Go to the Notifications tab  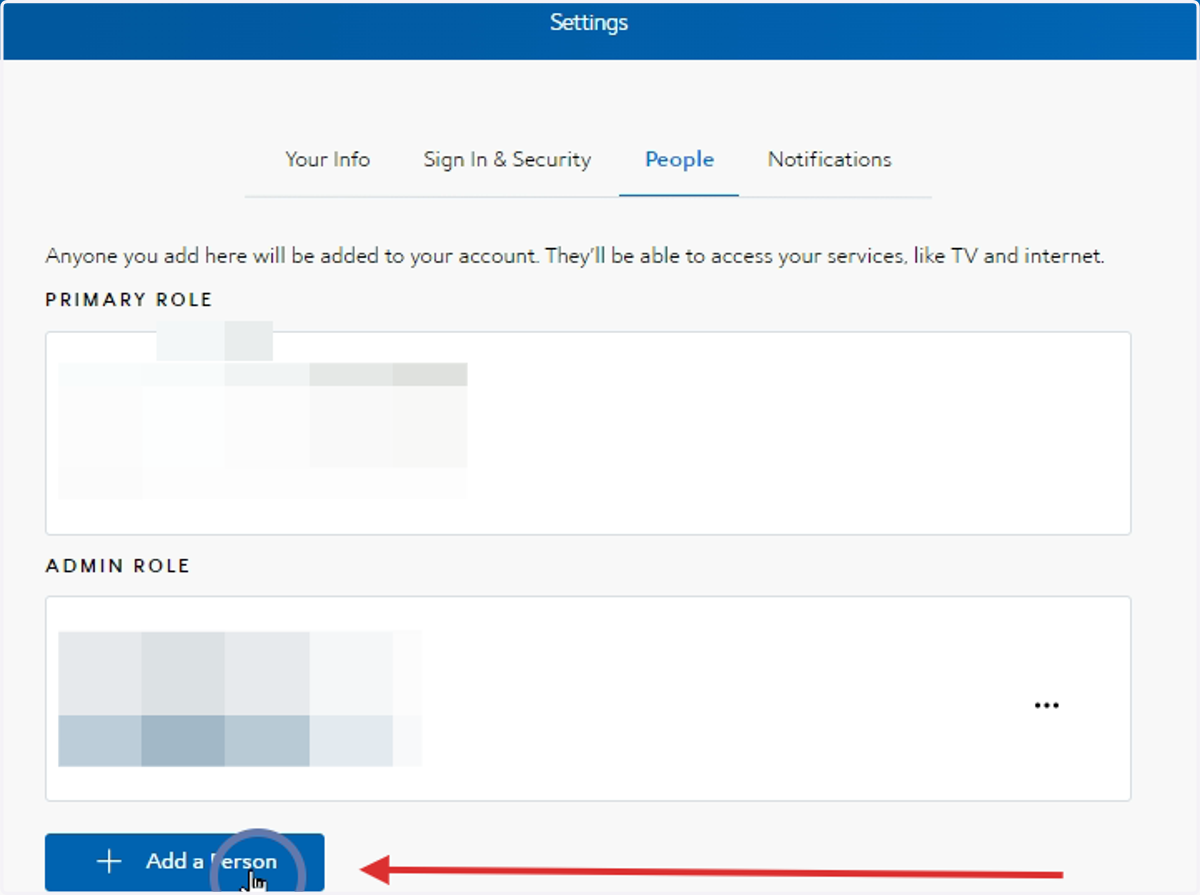[829, 159]
